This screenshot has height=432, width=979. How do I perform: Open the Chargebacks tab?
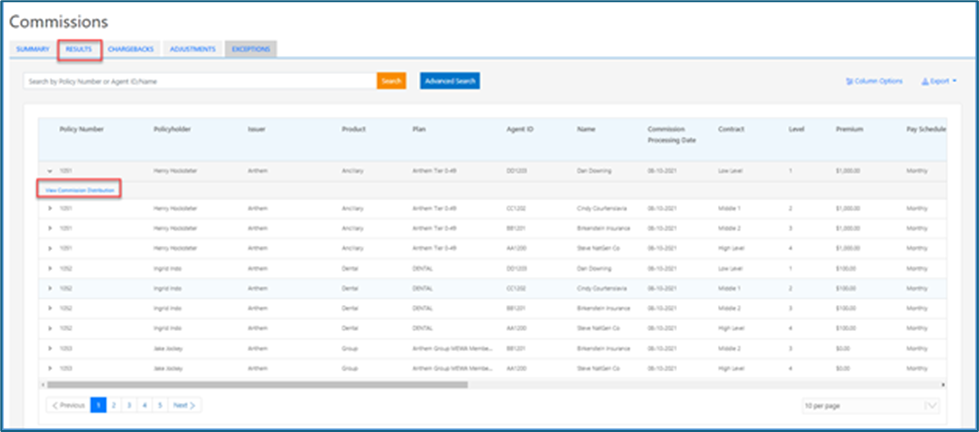pos(131,49)
